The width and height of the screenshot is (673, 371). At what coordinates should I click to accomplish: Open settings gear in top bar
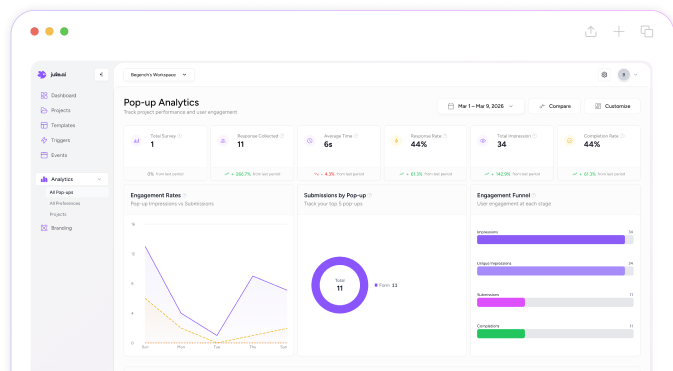tap(604, 75)
